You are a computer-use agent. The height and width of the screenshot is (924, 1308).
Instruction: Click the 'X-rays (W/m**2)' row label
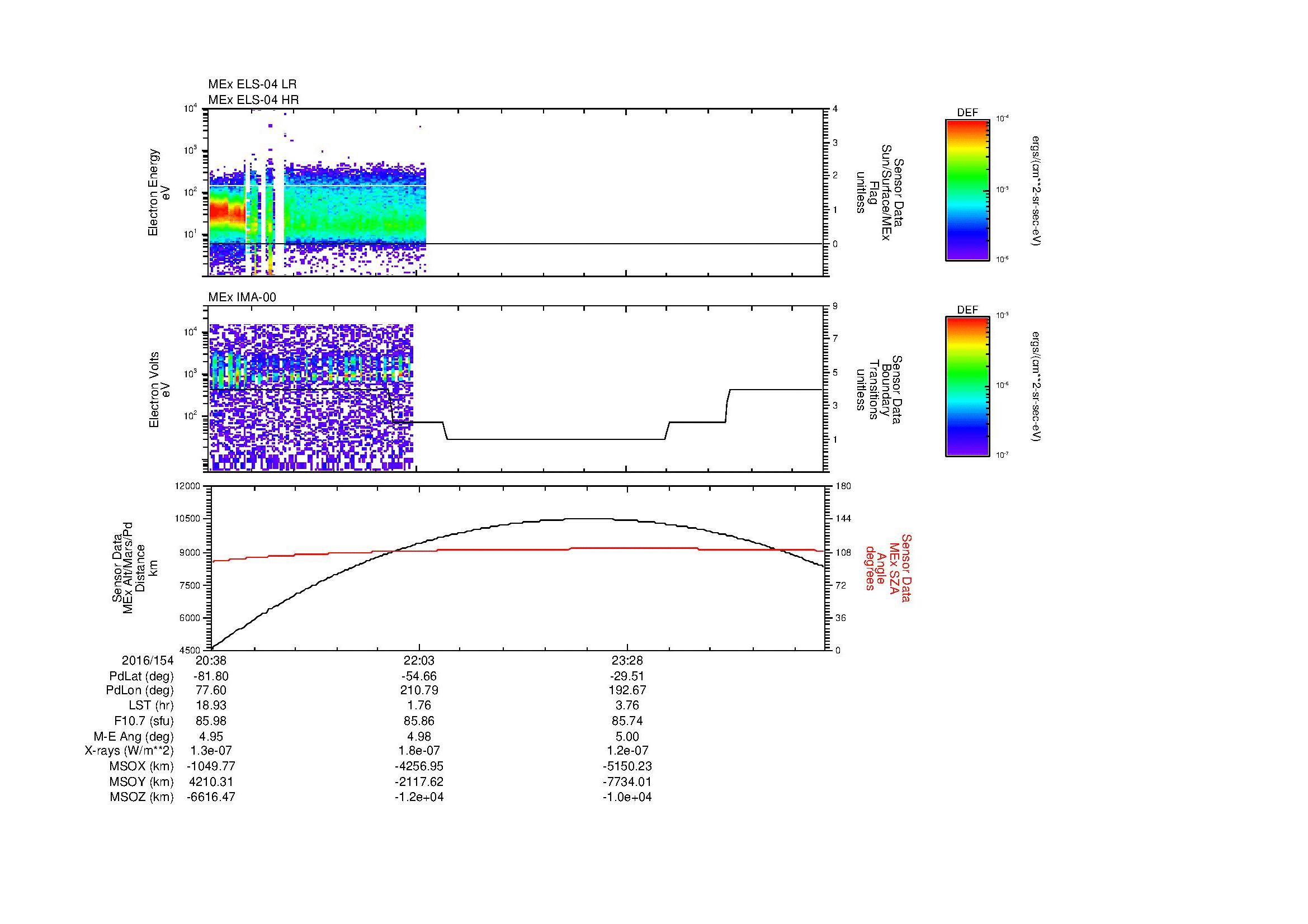tap(129, 751)
